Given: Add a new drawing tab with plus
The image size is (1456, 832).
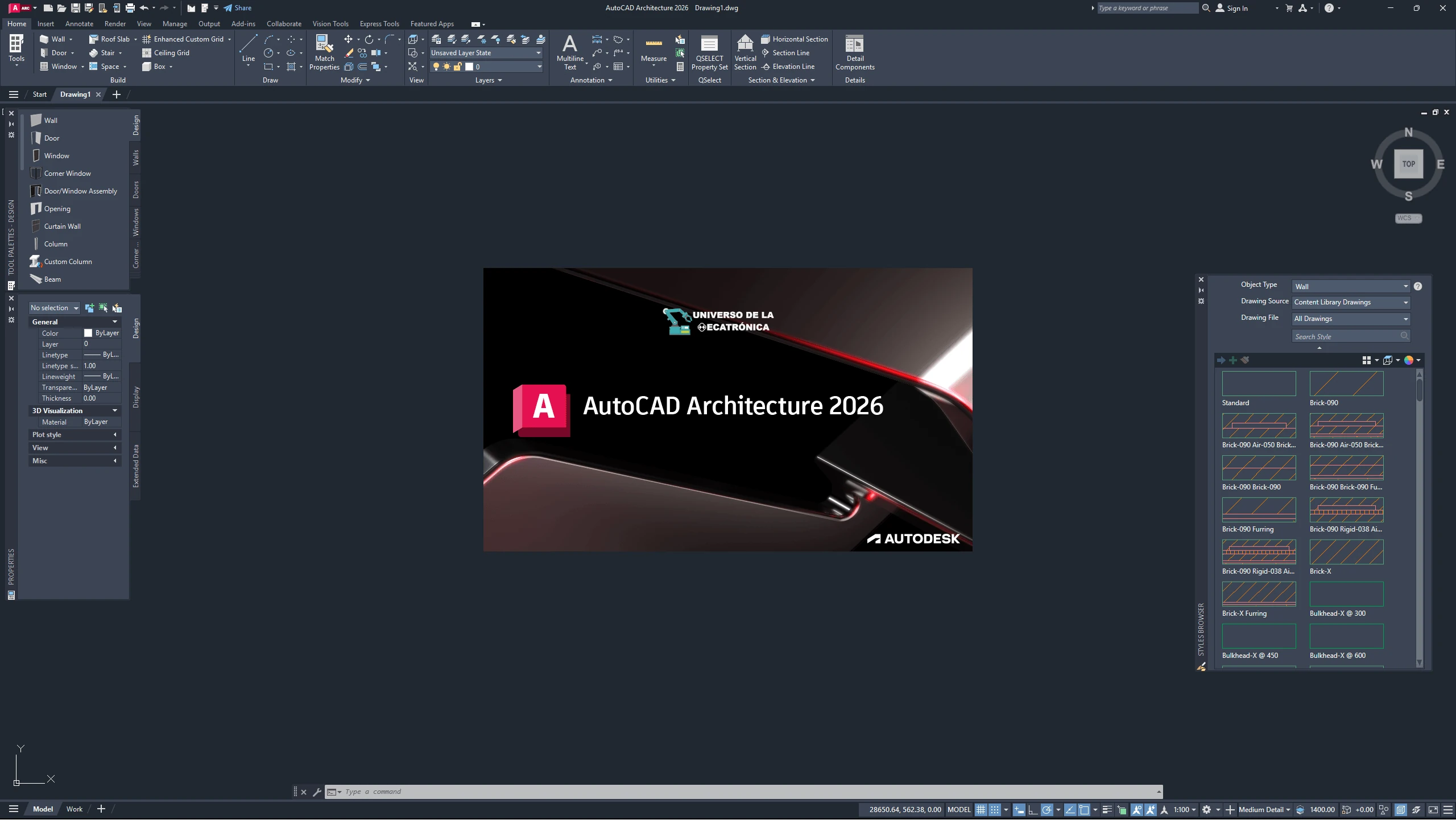Looking at the screenshot, I should point(117,96).
